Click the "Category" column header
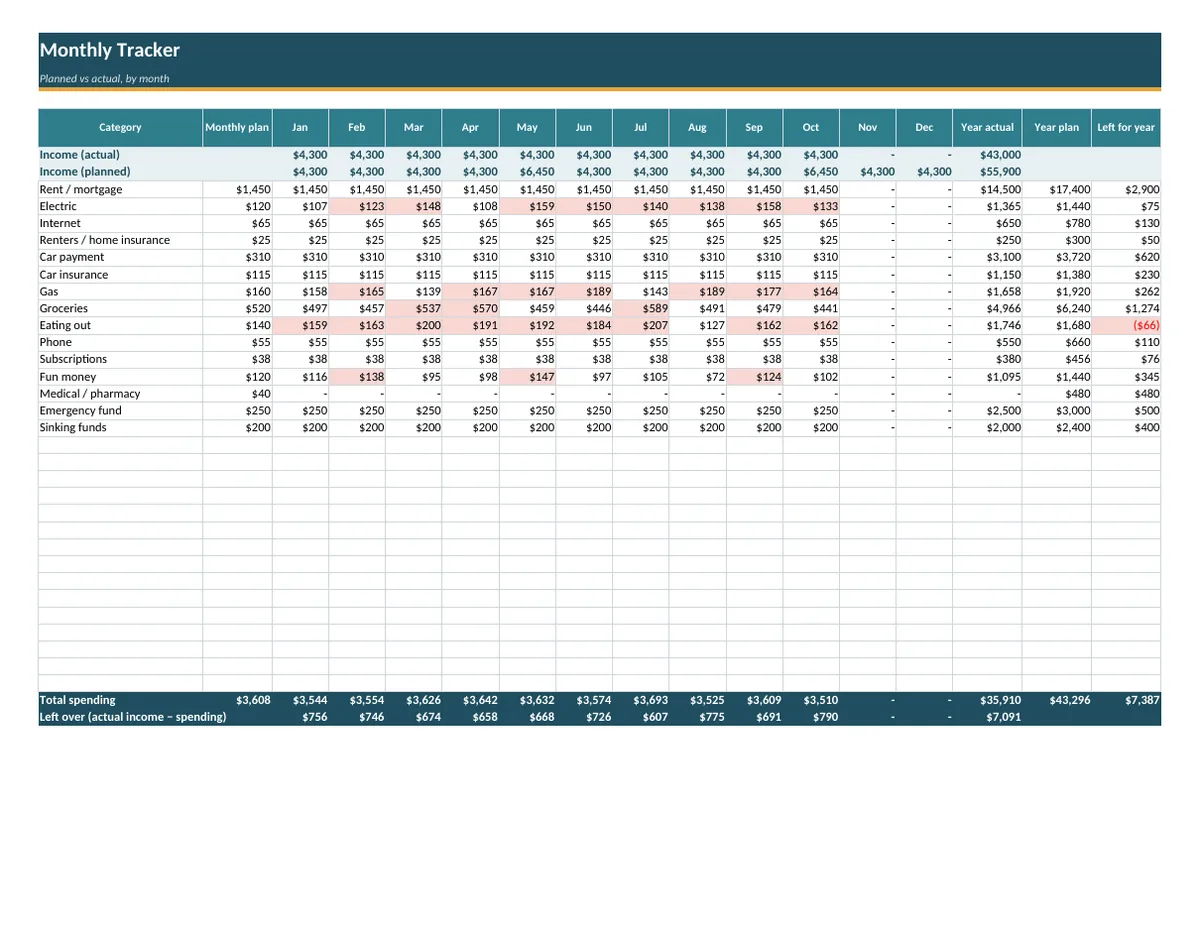1200x927 pixels. pyautogui.click(x=120, y=127)
